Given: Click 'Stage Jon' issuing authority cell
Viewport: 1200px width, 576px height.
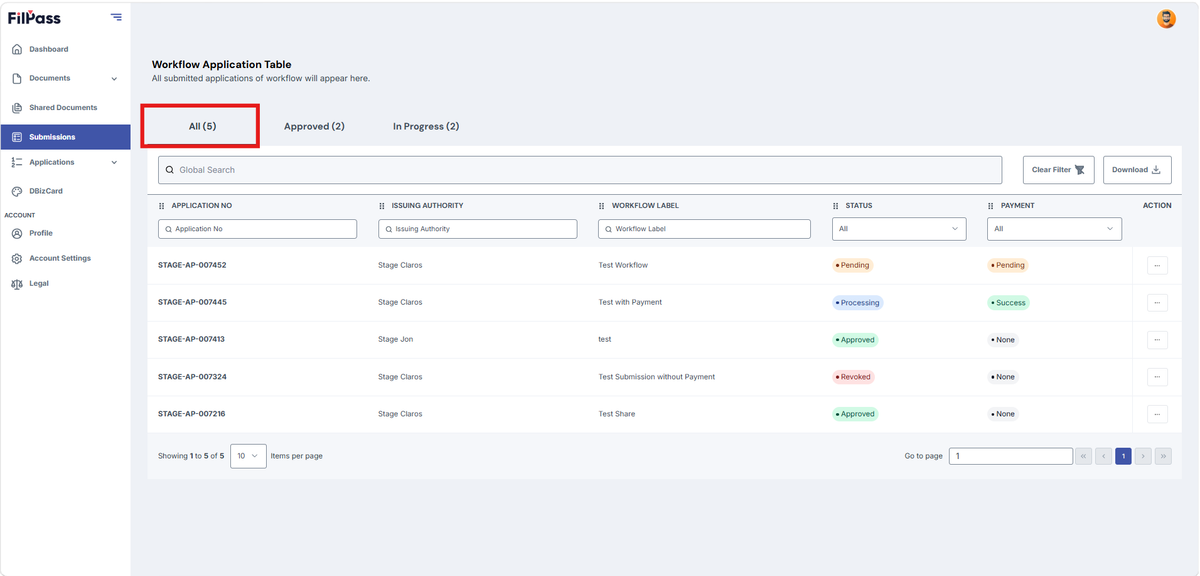Looking at the screenshot, I should pos(395,340).
